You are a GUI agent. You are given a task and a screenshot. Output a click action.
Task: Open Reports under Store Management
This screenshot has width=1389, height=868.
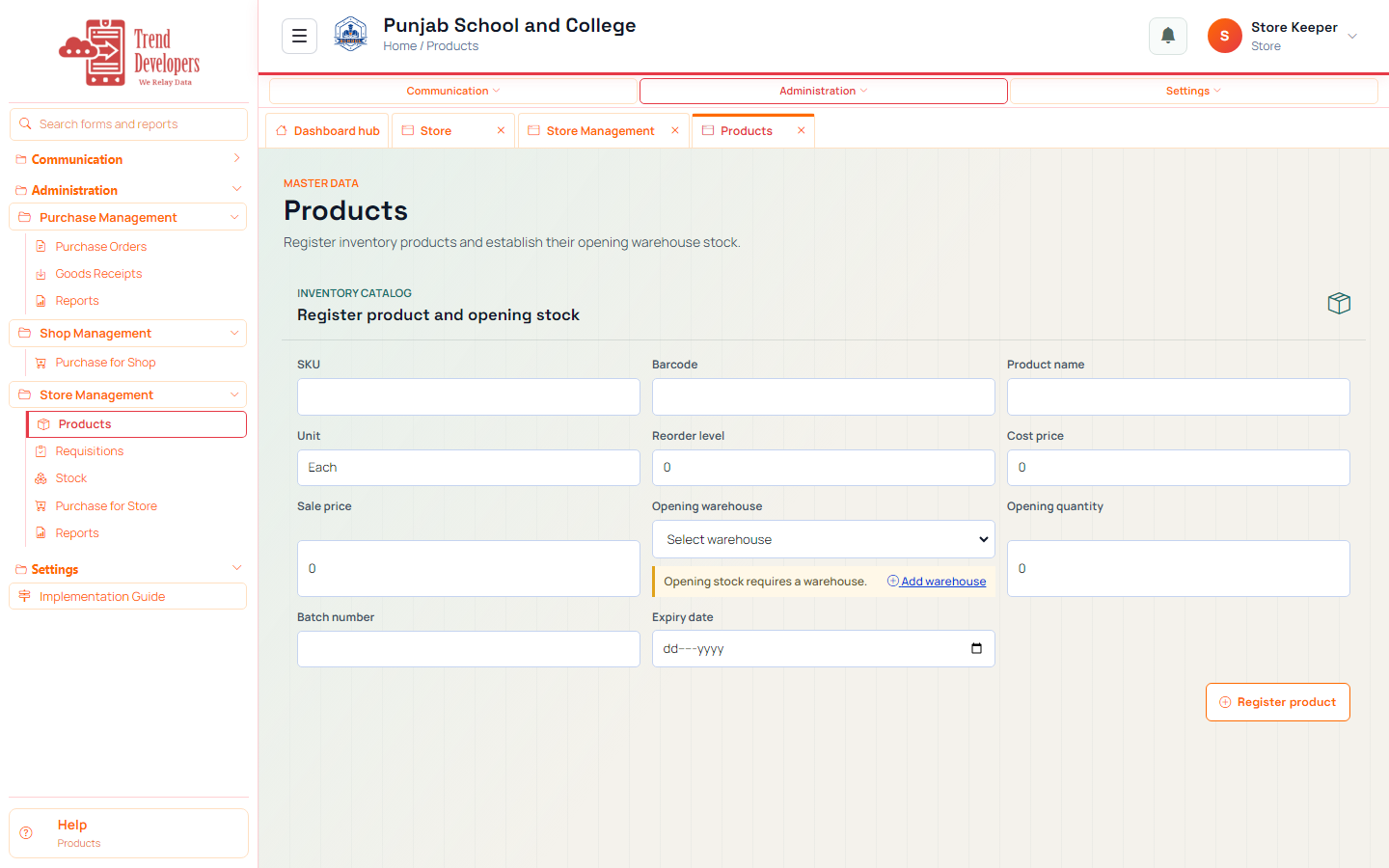coord(77,533)
